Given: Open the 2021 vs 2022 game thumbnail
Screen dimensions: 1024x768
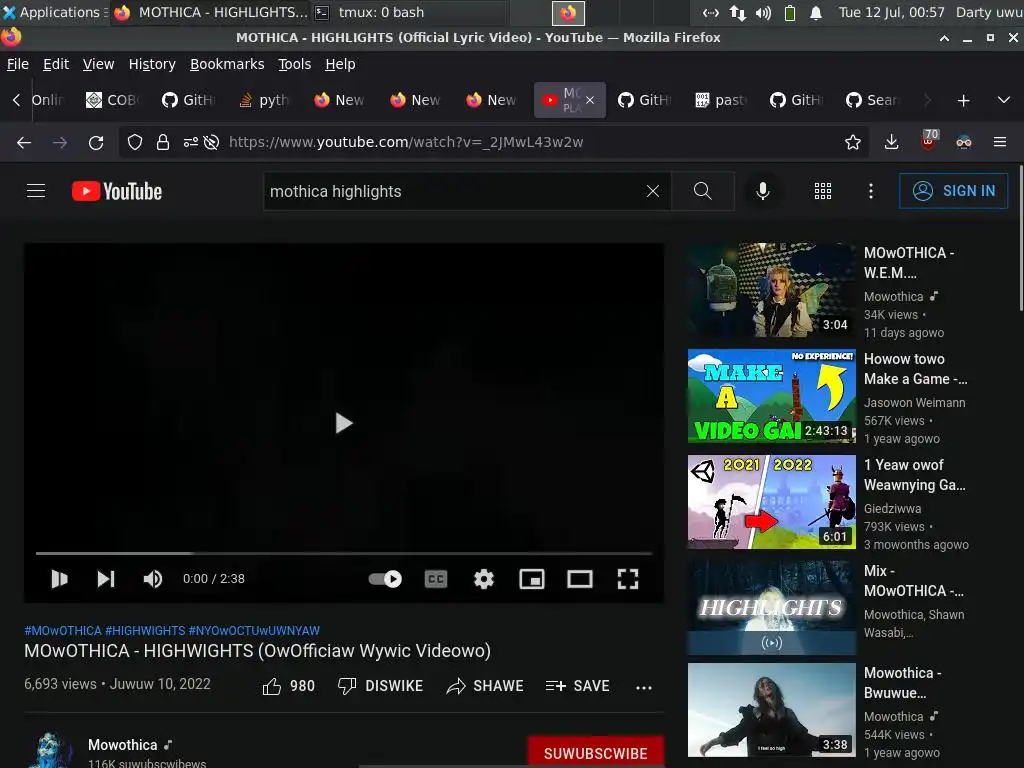Looking at the screenshot, I should point(771,502).
